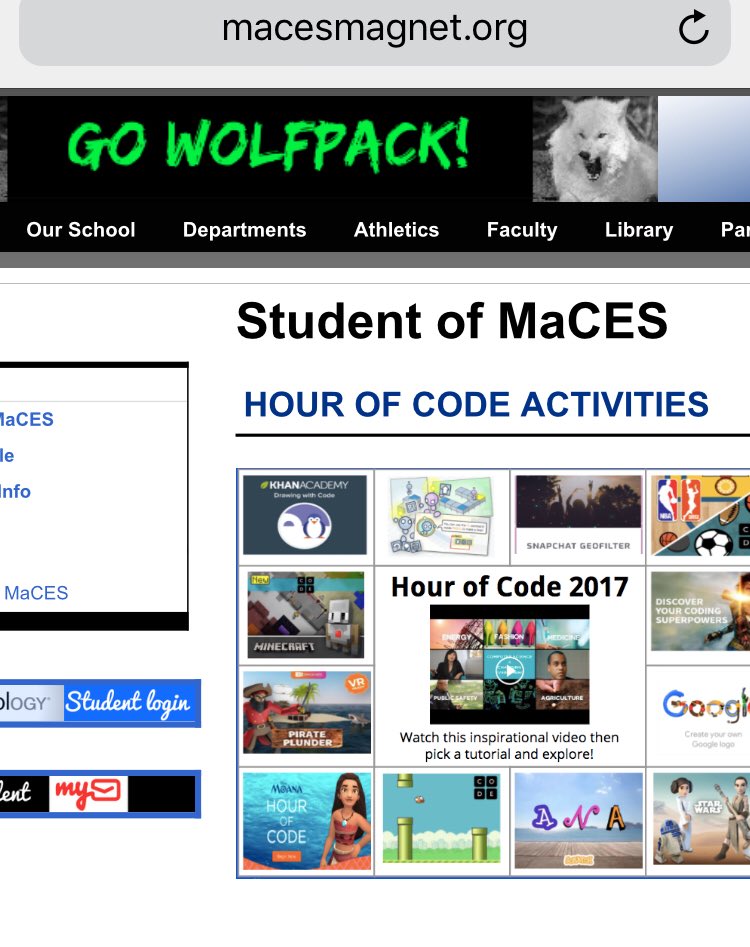Click the Hour of Code Activities heading
The height and width of the screenshot is (947, 750).
click(x=476, y=404)
